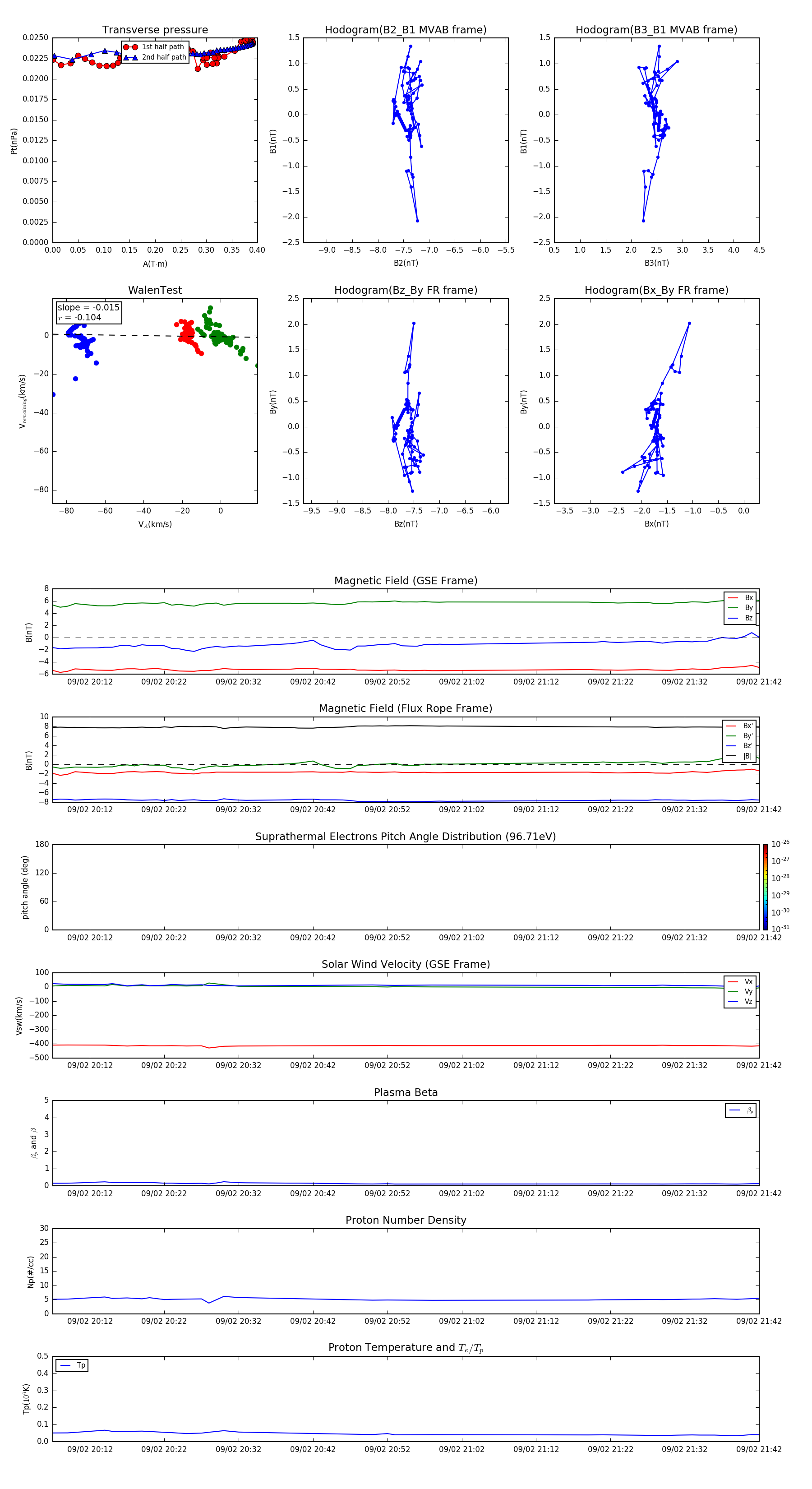The height and width of the screenshot is (1489, 812).
Task: Click the 'Vremaining(km/s)' y-axis label
Action: [22, 401]
